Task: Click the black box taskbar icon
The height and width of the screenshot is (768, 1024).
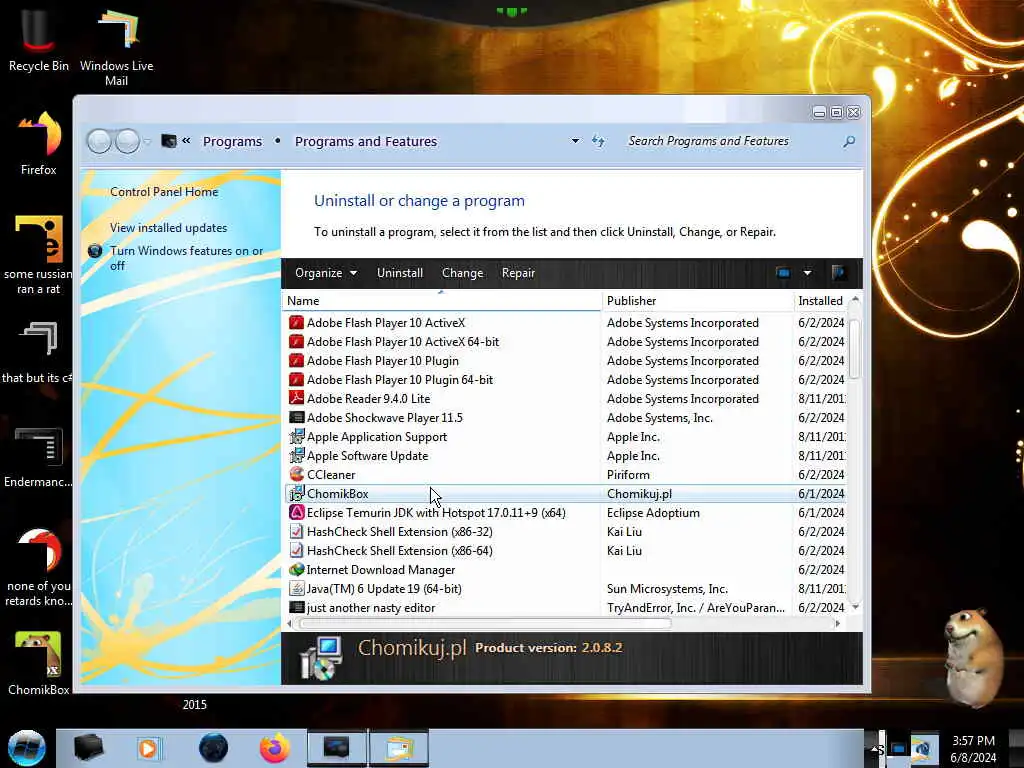Action: (88, 748)
